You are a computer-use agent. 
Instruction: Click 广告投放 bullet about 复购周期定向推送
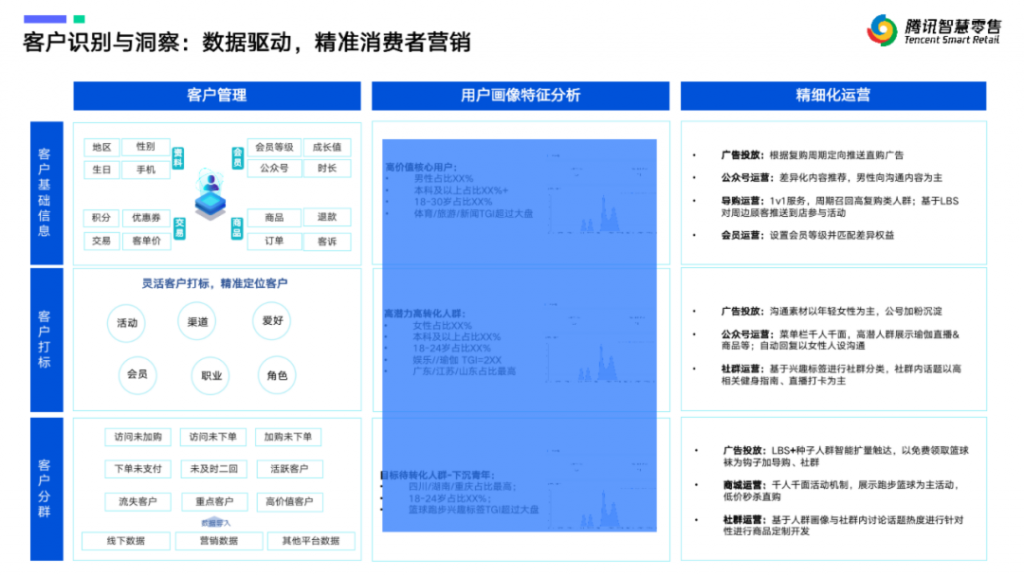click(812, 155)
